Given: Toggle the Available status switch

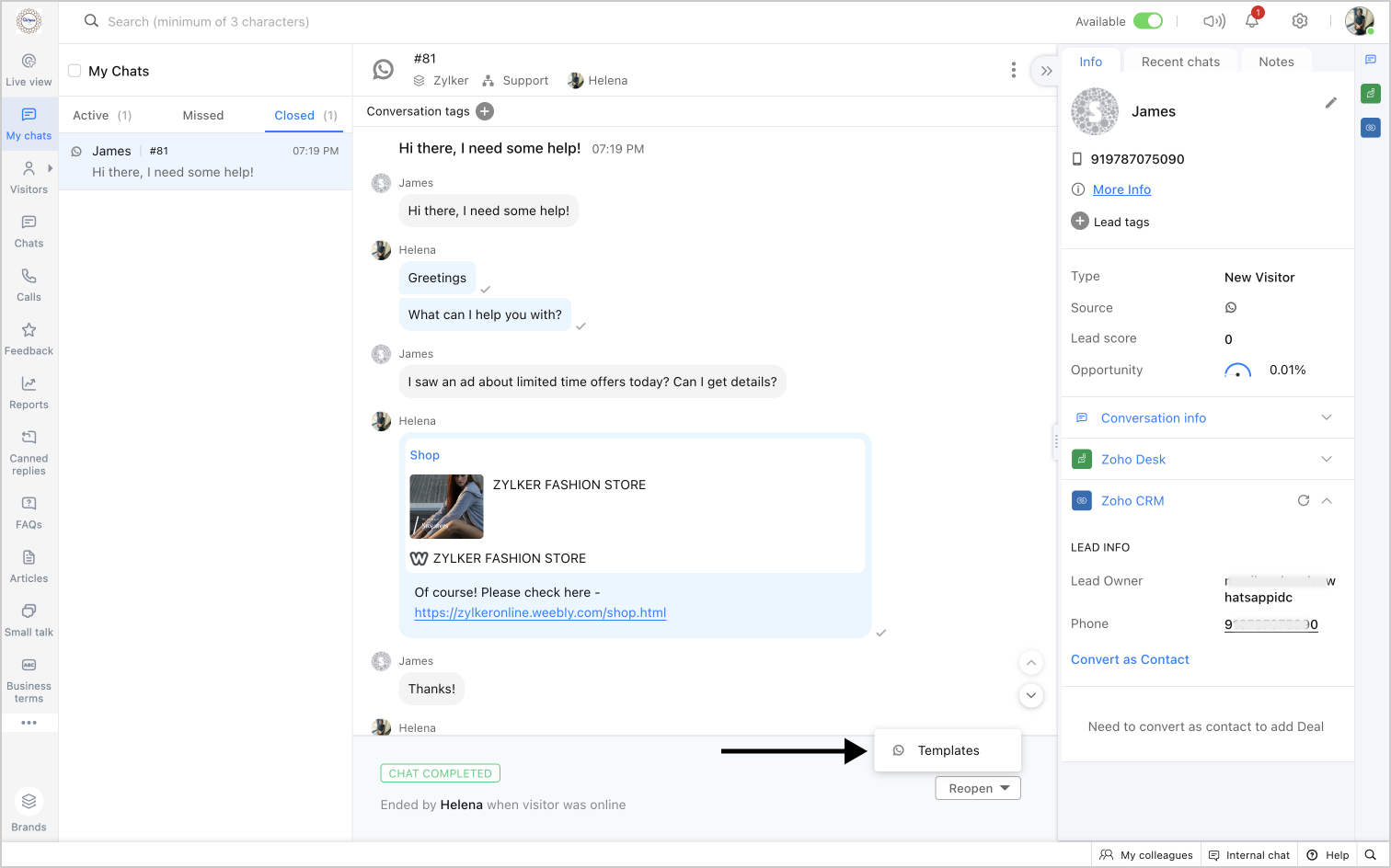Looking at the screenshot, I should 1148,21.
